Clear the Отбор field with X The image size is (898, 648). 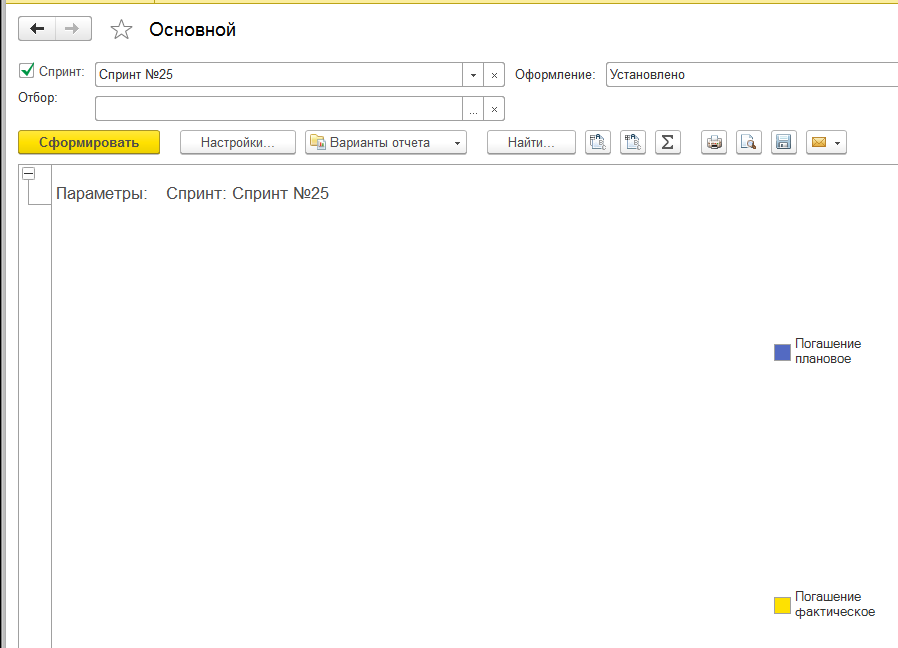point(494,109)
